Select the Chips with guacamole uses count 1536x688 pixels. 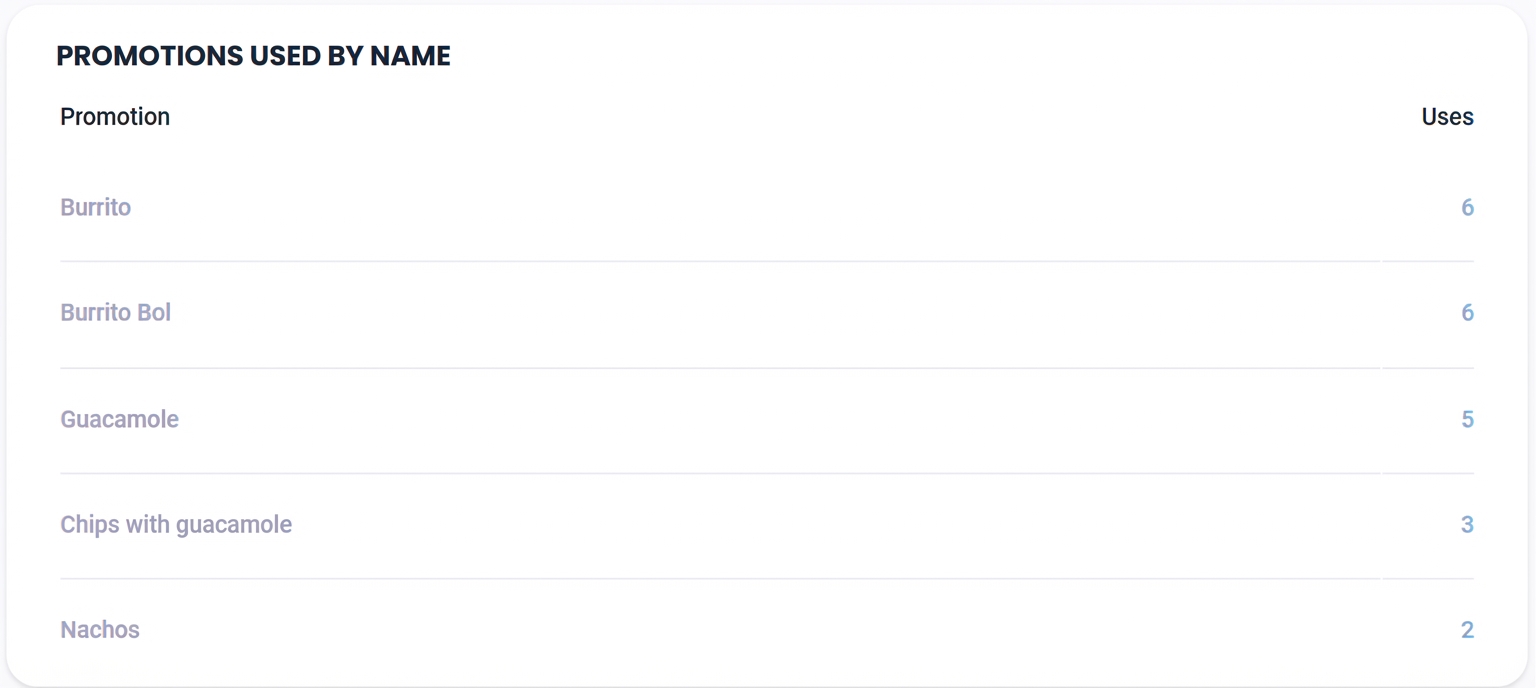(x=1467, y=524)
